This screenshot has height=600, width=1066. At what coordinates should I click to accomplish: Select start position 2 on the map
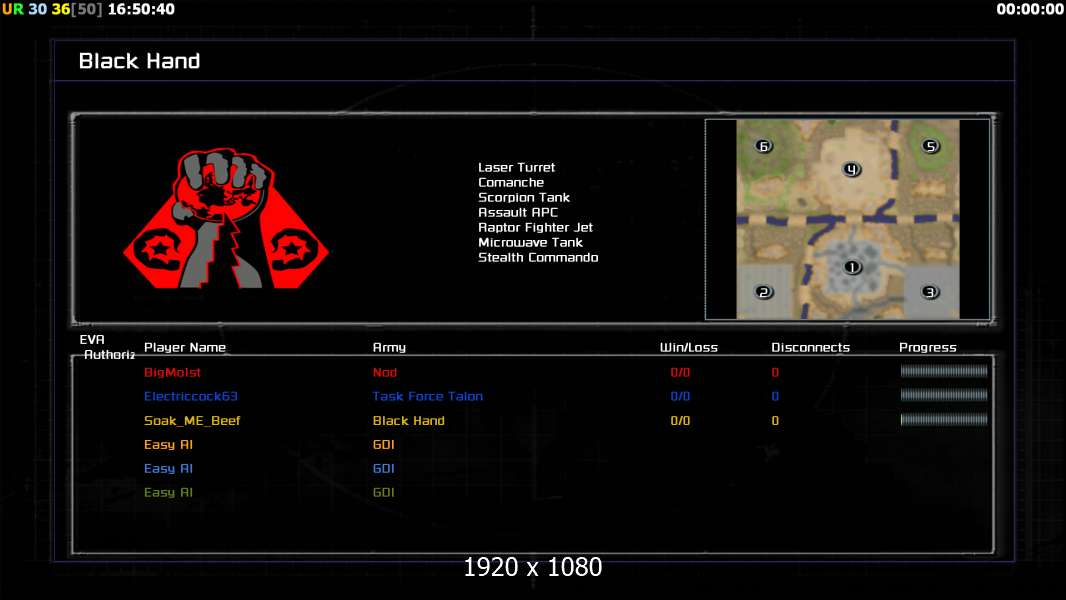[x=763, y=292]
